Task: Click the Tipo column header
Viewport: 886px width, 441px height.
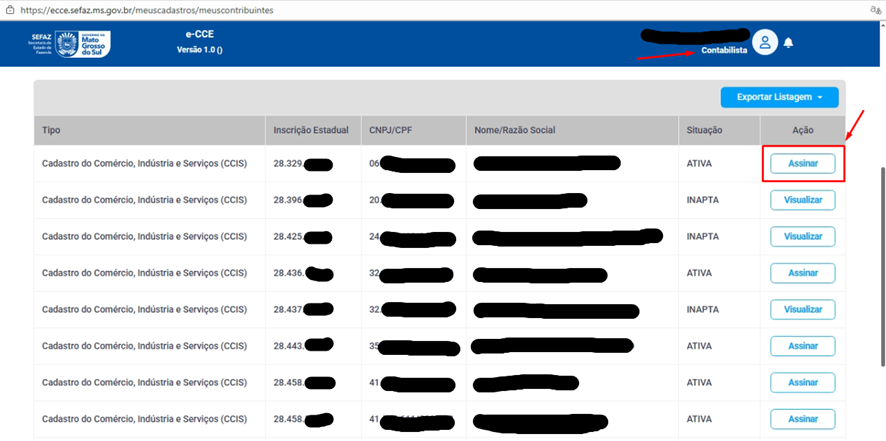Action: (51, 130)
